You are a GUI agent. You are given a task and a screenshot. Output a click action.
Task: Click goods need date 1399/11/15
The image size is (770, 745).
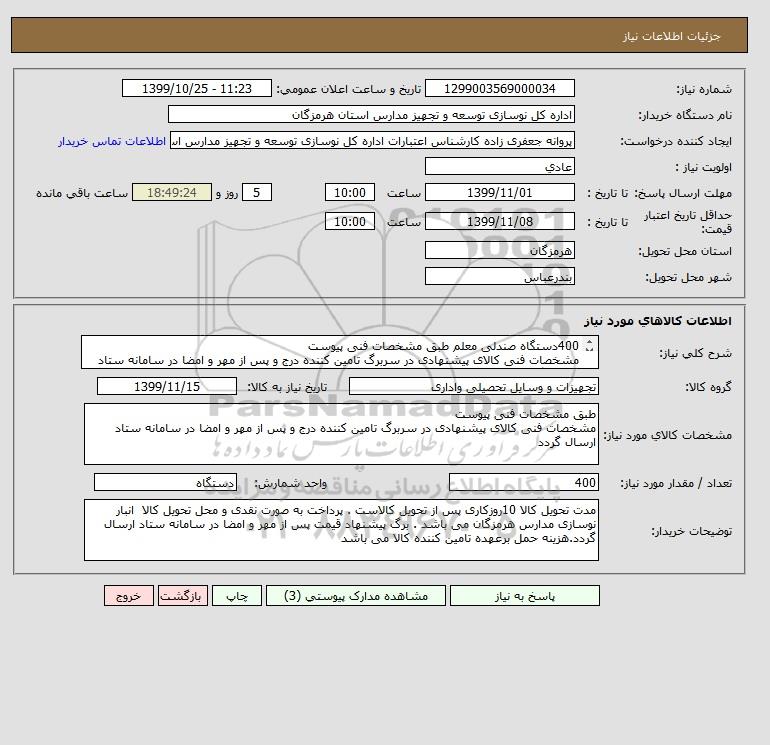(167, 386)
